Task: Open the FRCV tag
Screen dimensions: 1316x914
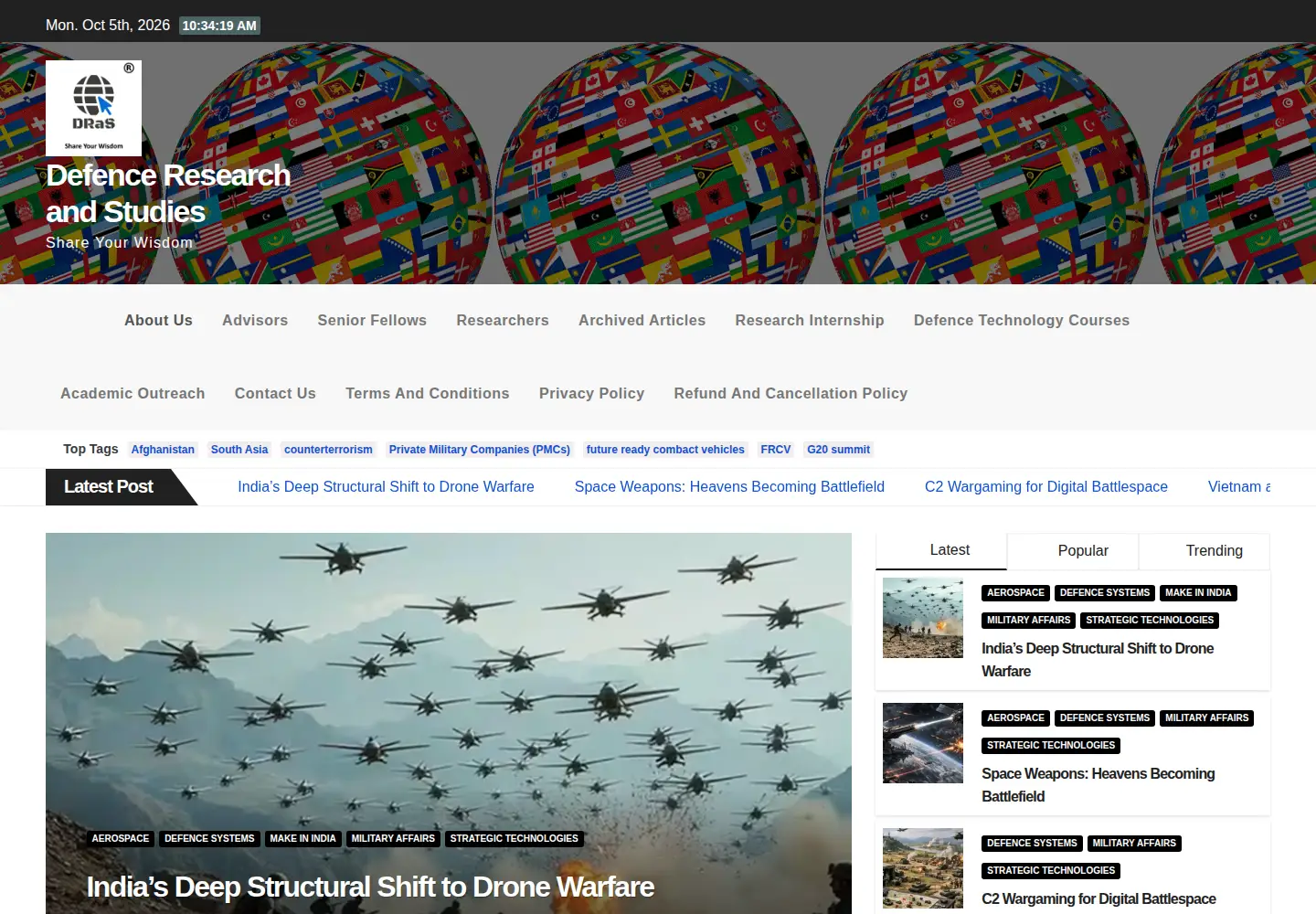Action: pyautogui.click(x=776, y=450)
